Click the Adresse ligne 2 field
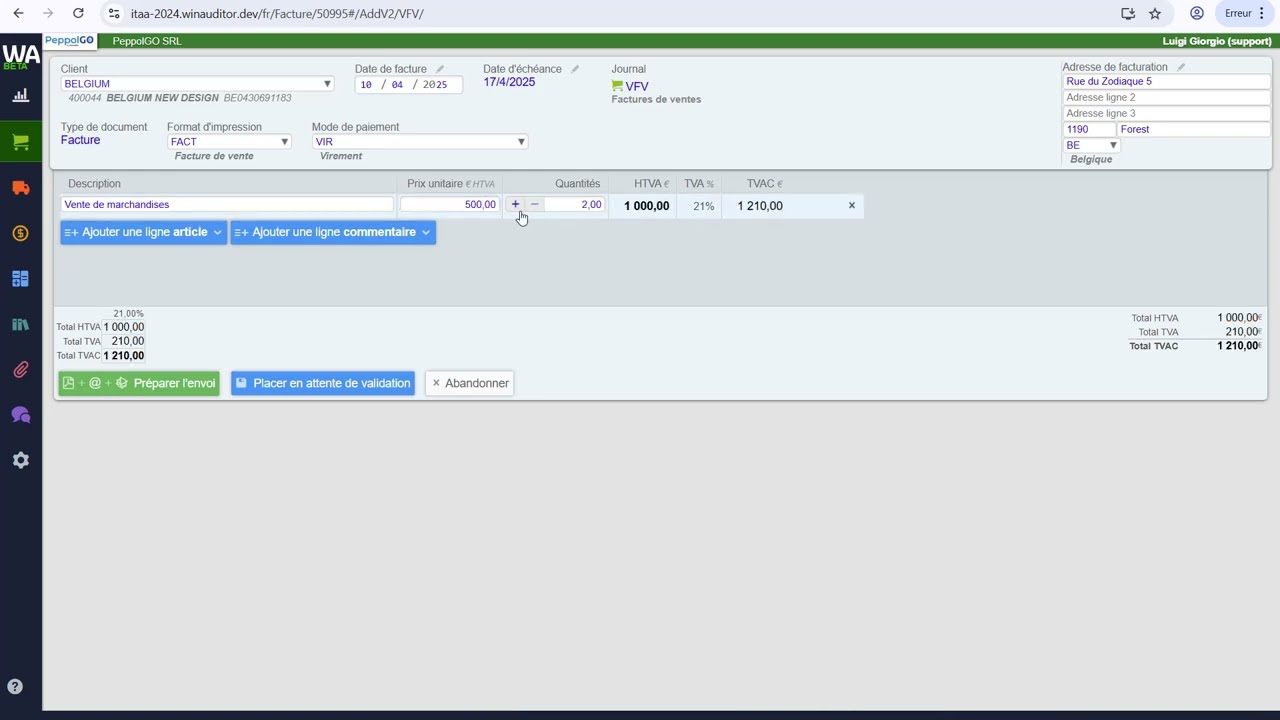The width and height of the screenshot is (1280, 720). click(1166, 98)
